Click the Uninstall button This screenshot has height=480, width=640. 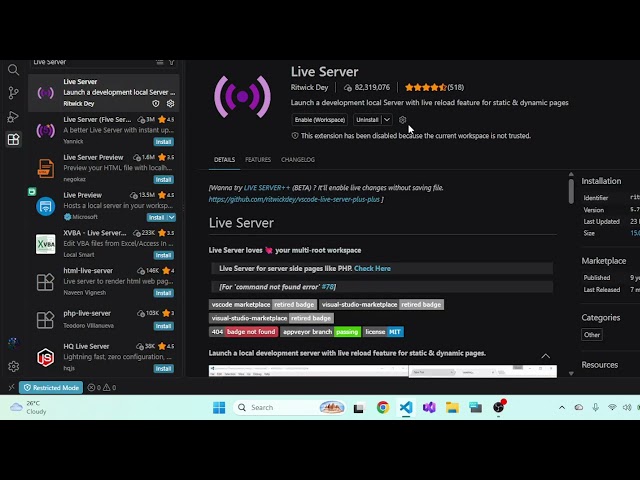point(367,120)
